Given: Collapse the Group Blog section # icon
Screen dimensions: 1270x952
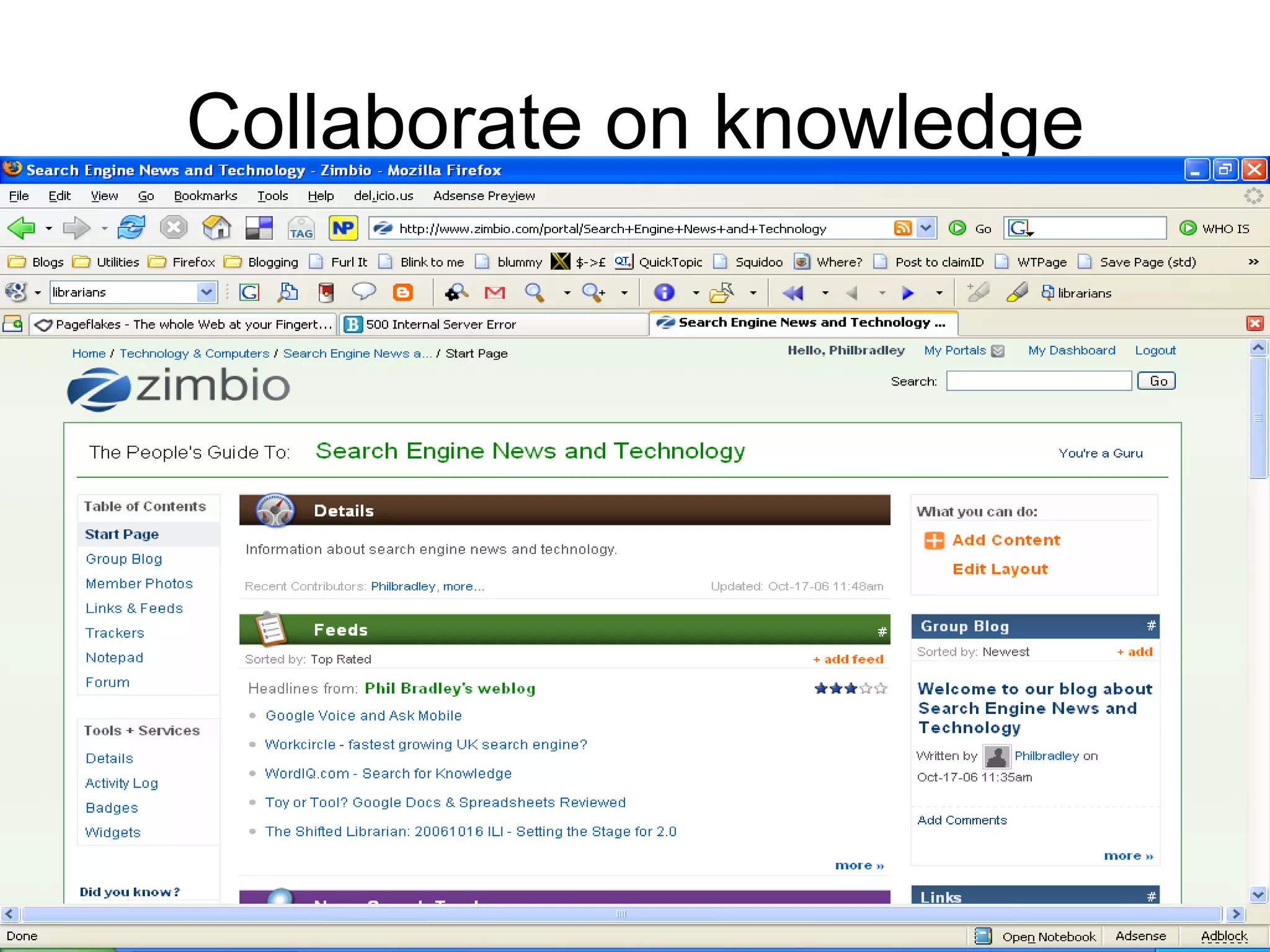Looking at the screenshot, I should (1152, 625).
